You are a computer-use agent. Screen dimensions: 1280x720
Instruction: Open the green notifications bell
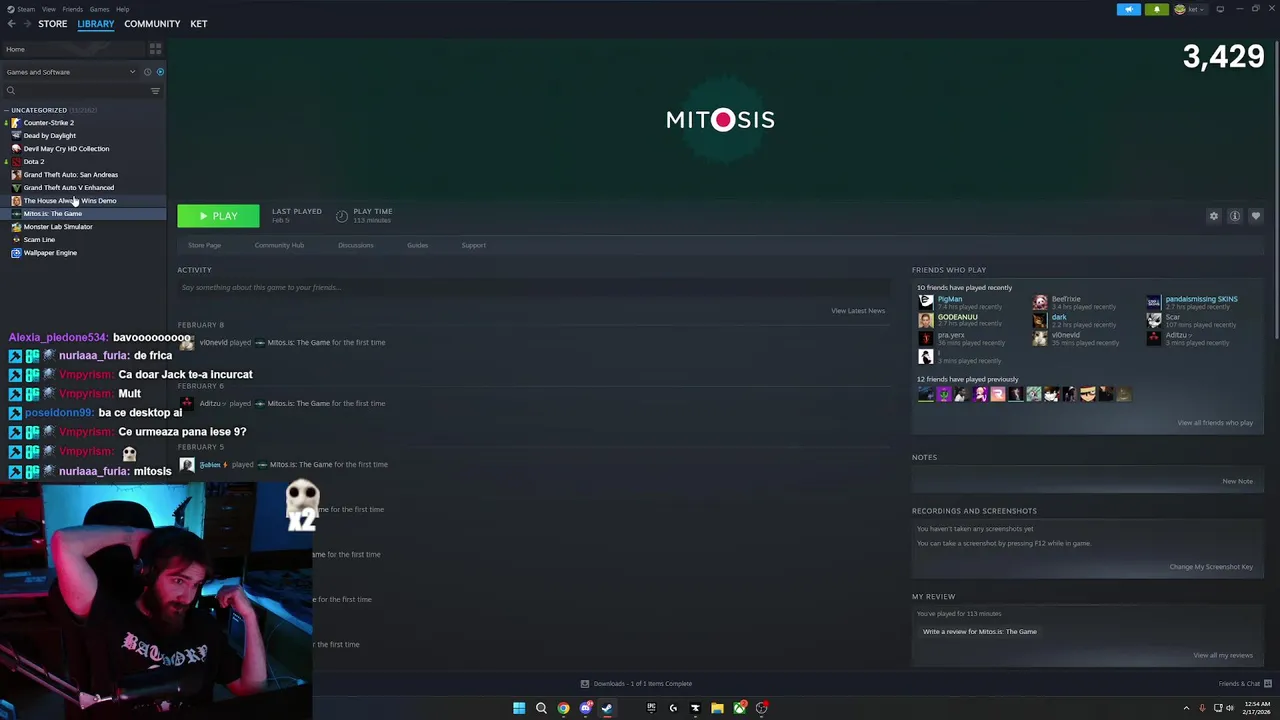pyautogui.click(x=1157, y=9)
